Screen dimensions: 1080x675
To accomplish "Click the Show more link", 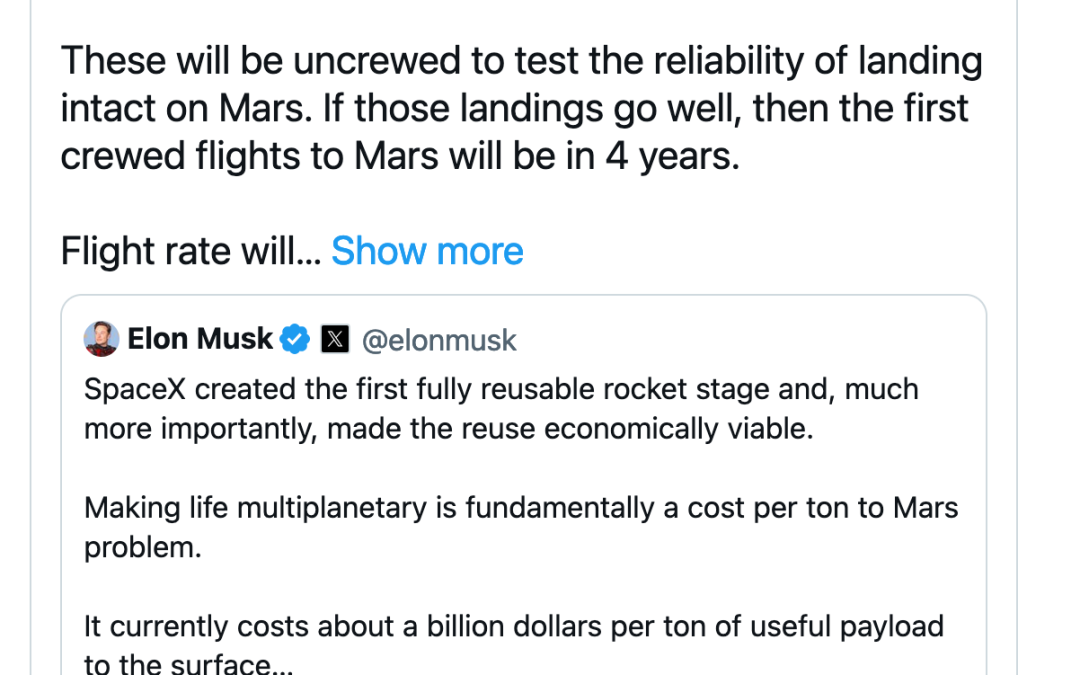I will (x=427, y=251).
